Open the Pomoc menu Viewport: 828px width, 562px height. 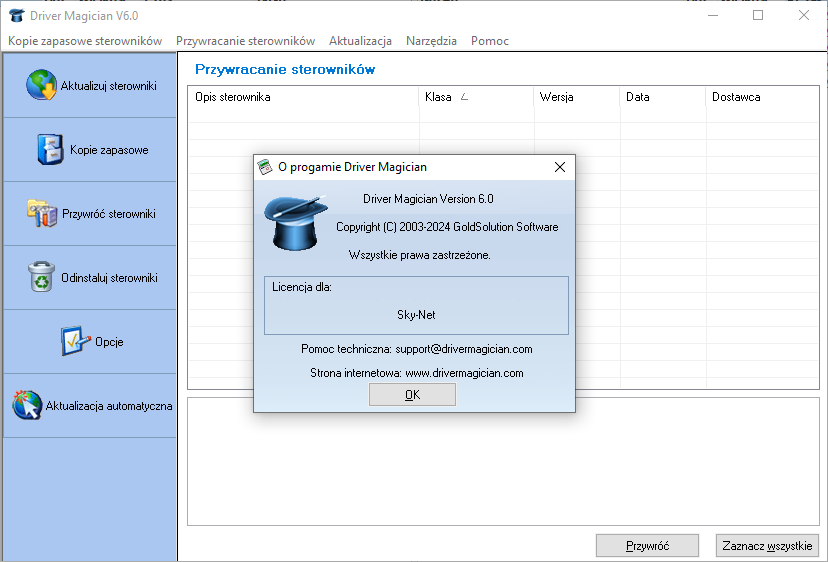pyautogui.click(x=490, y=41)
